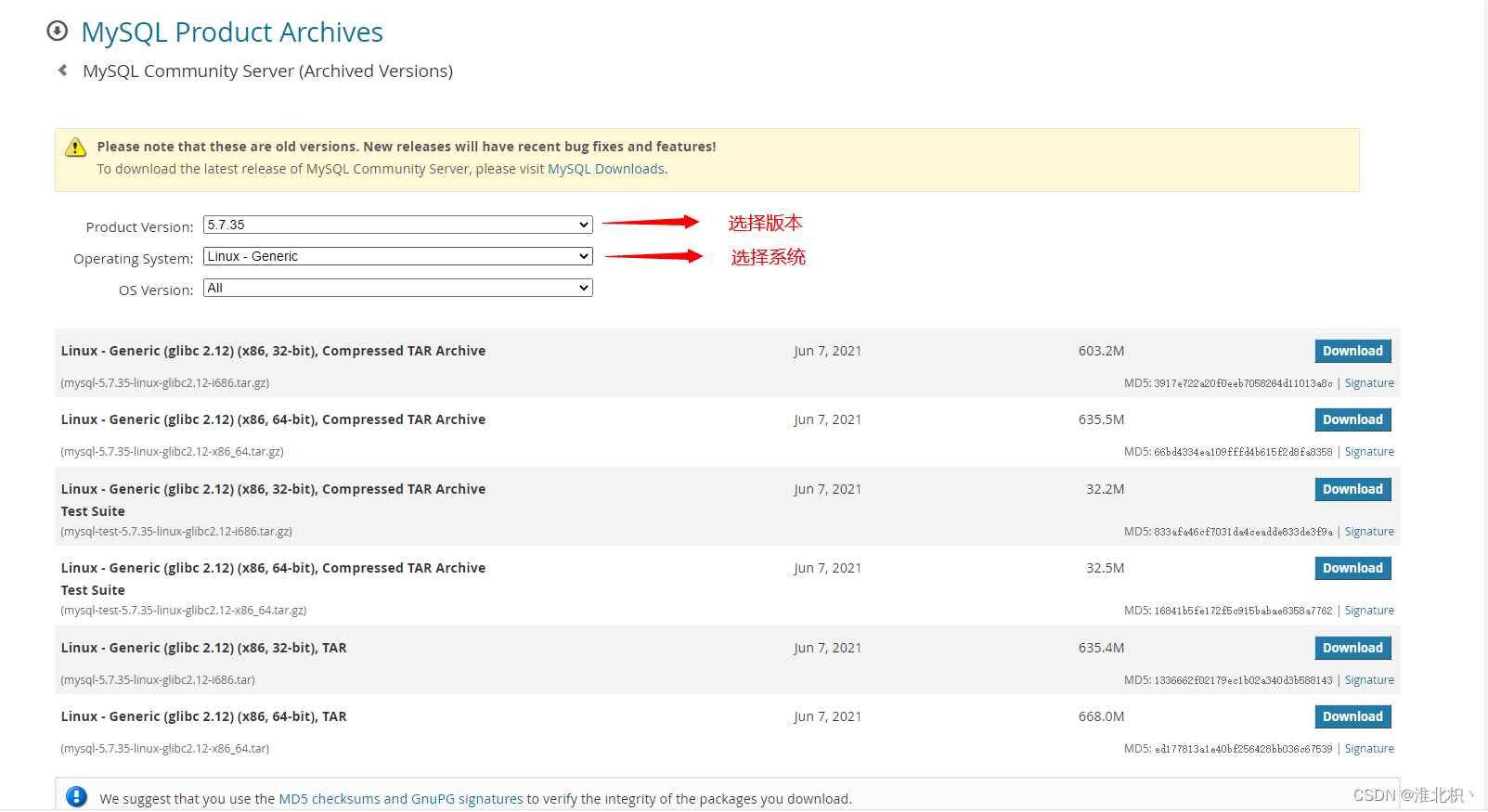Select filename (mysql-5.7.35-linux-glibc2.12-x86_64.tar)

pyautogui.click(x=165, y=749)
